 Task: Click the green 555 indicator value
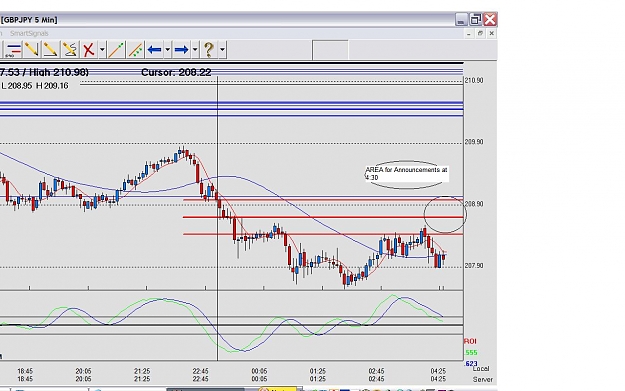pos(471,353)
